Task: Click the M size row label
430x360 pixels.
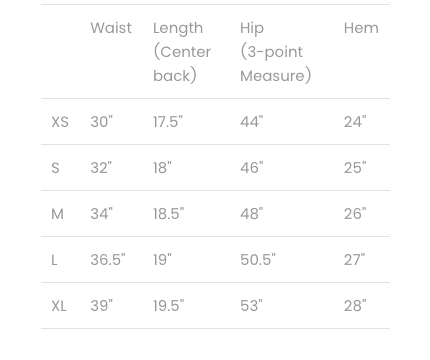Action: click(x=57, y=214)
